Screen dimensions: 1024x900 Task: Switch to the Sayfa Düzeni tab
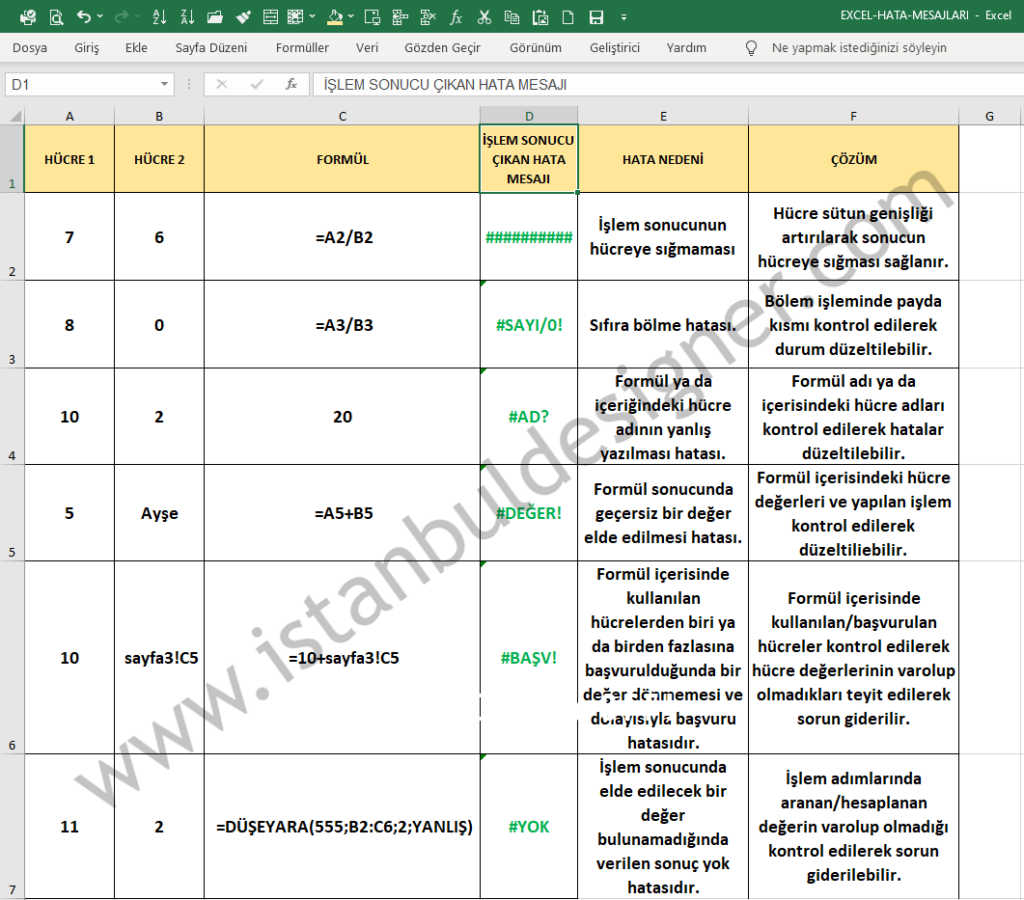click(211, 48)
